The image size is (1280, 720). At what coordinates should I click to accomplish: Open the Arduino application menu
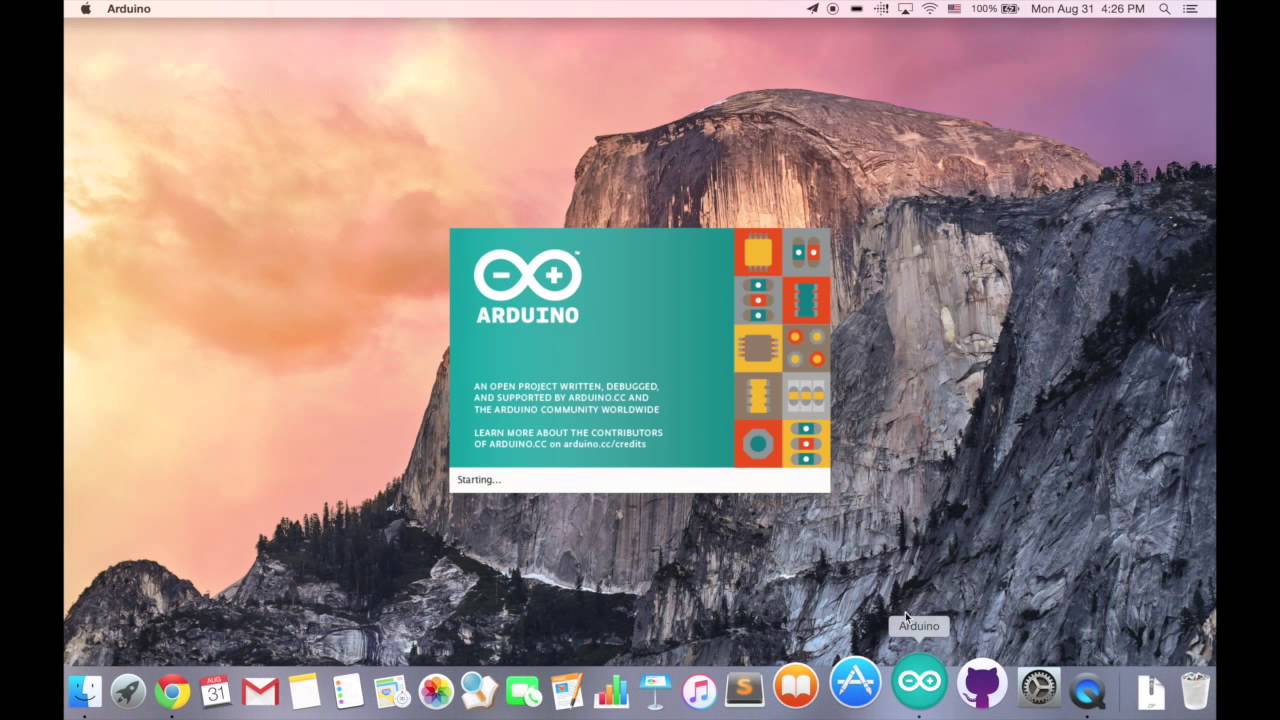pos(128,9)
